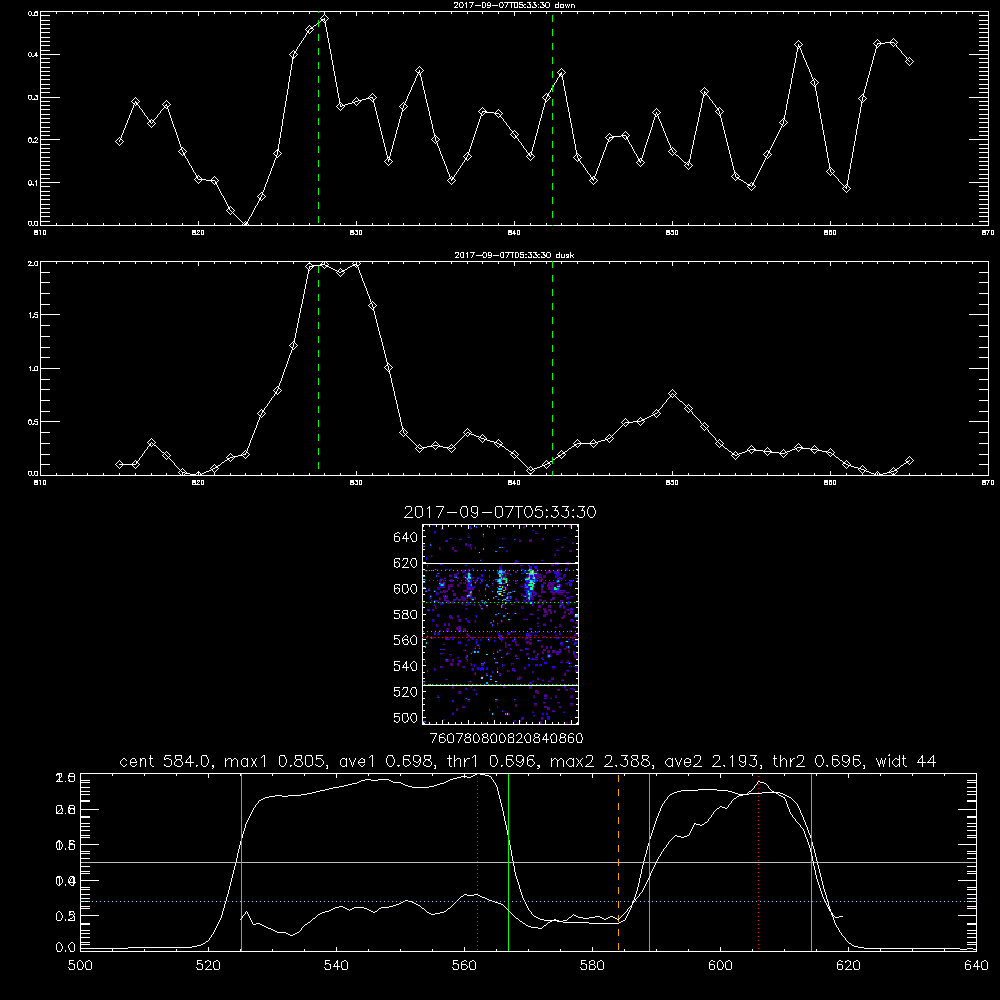Click the orange dashed center line in bottom plot
This screenshot has width=1000, height=1000.
619,862
